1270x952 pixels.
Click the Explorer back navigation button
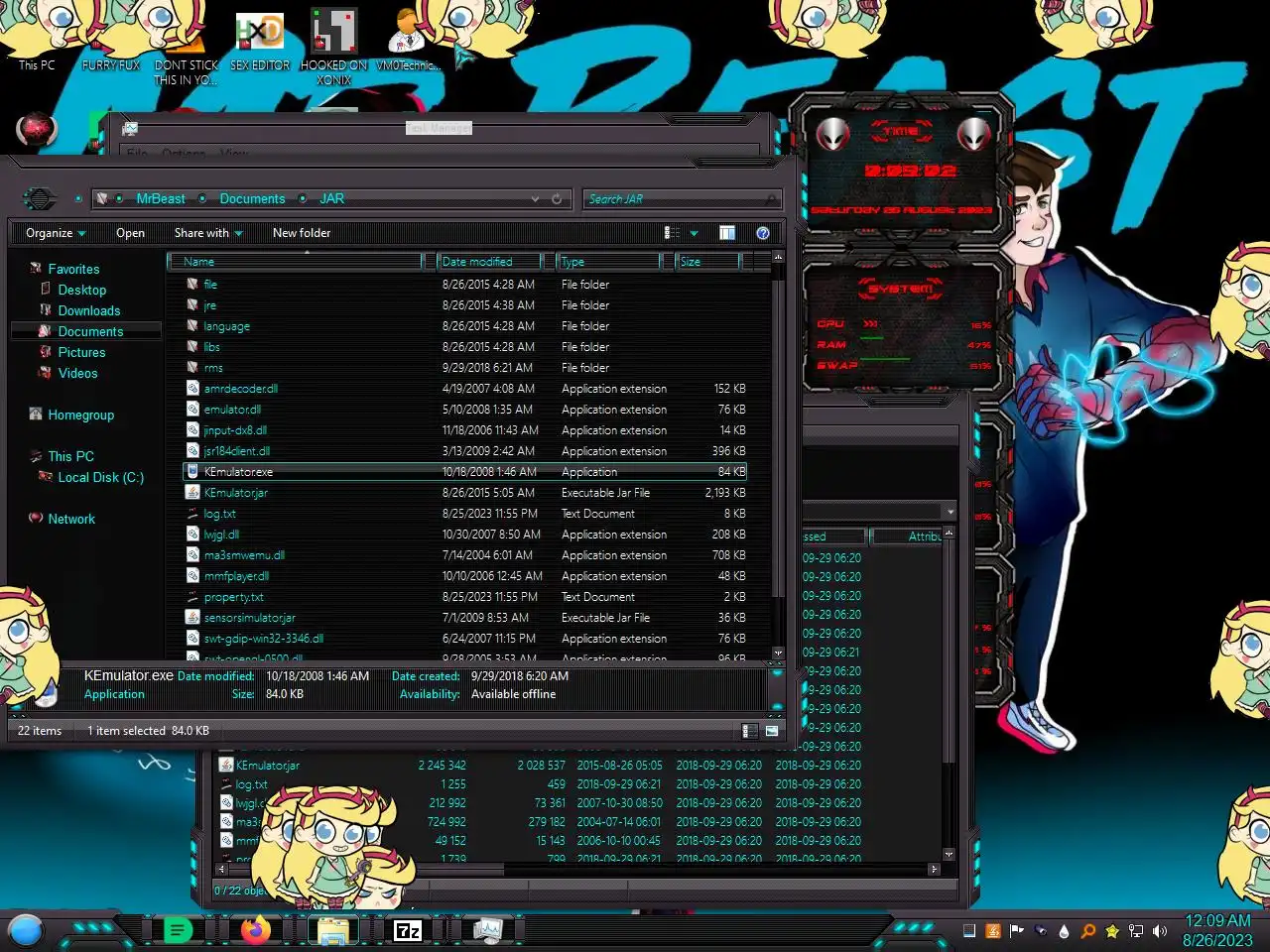coord(39,198)
